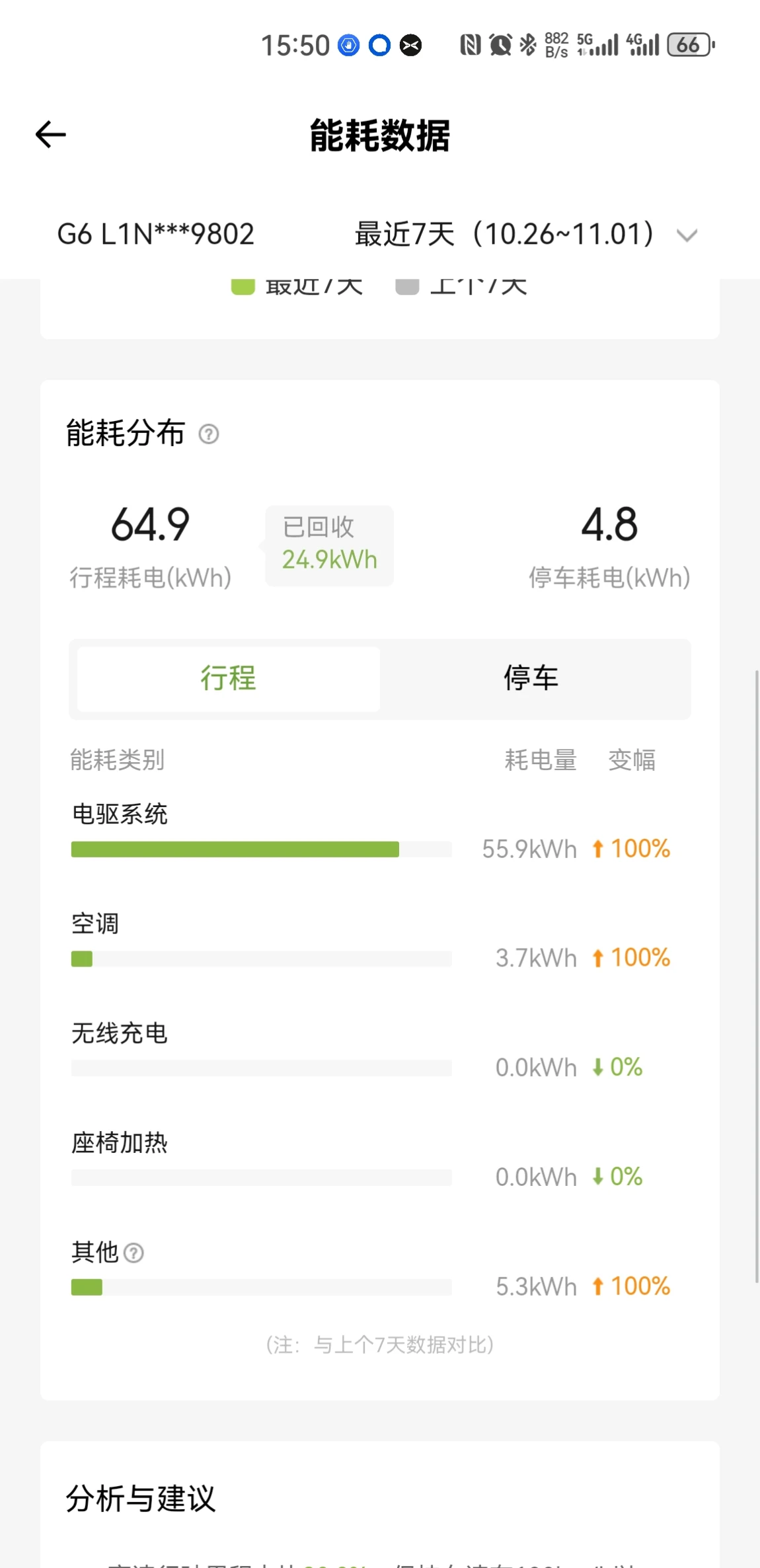
Task: Tap question mark icon next to 其他
Action: point(133,1253)
